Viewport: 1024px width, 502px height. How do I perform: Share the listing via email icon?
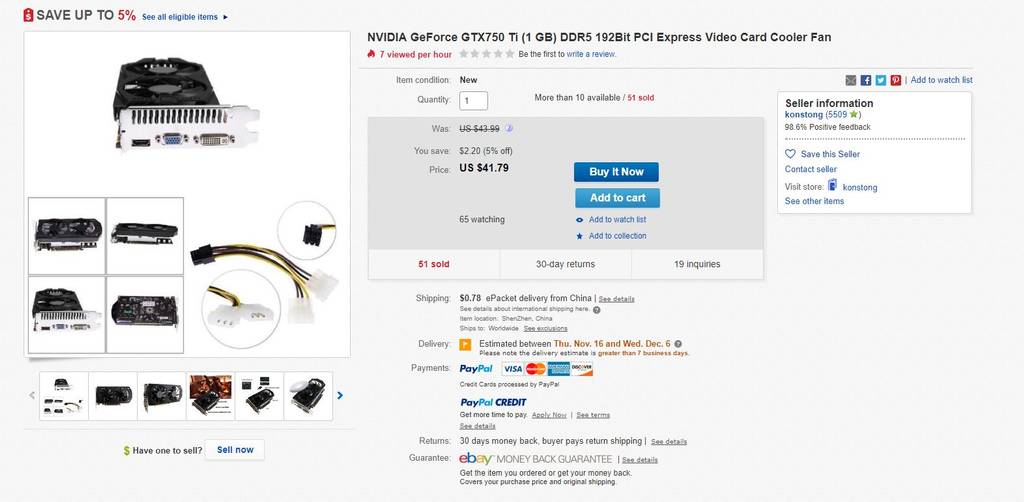coord(851,80)
